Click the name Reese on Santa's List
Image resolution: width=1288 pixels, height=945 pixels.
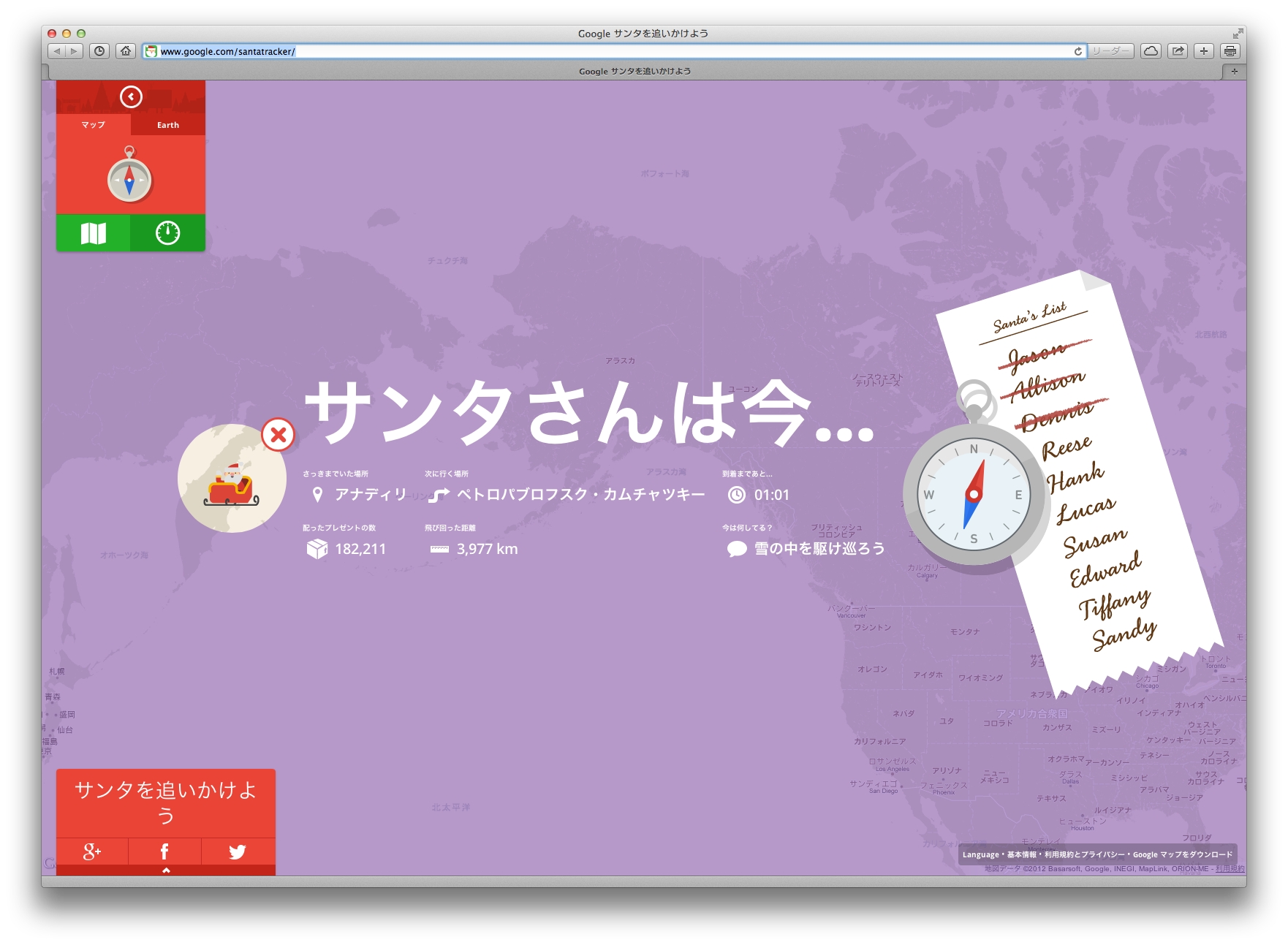click(x=1067, y=447)
